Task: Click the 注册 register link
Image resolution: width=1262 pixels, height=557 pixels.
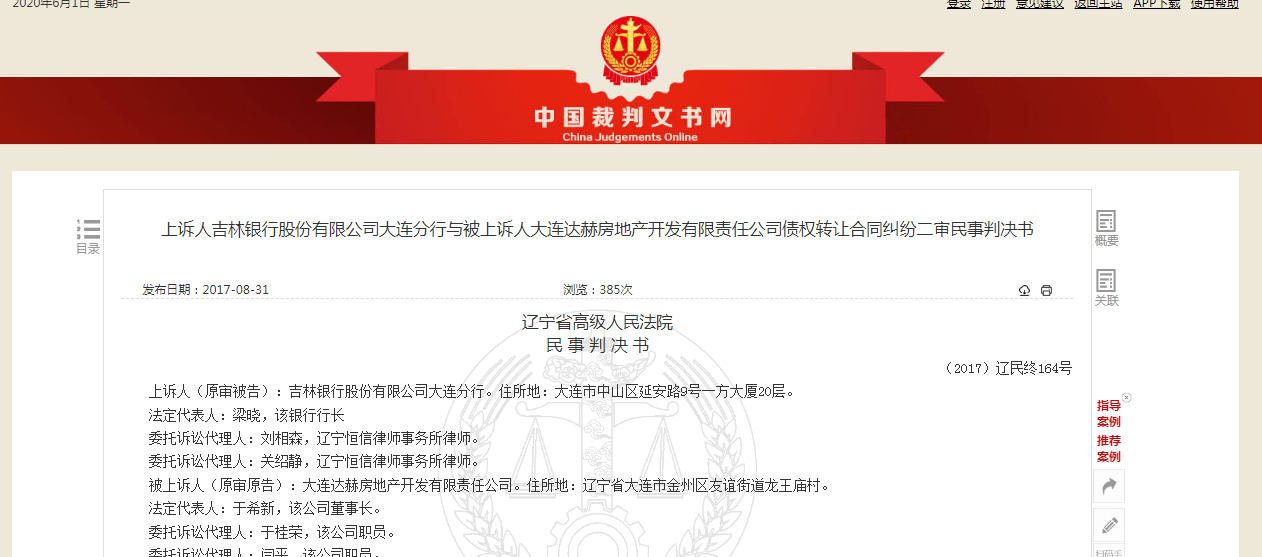Action: click(x=993, y=4)
